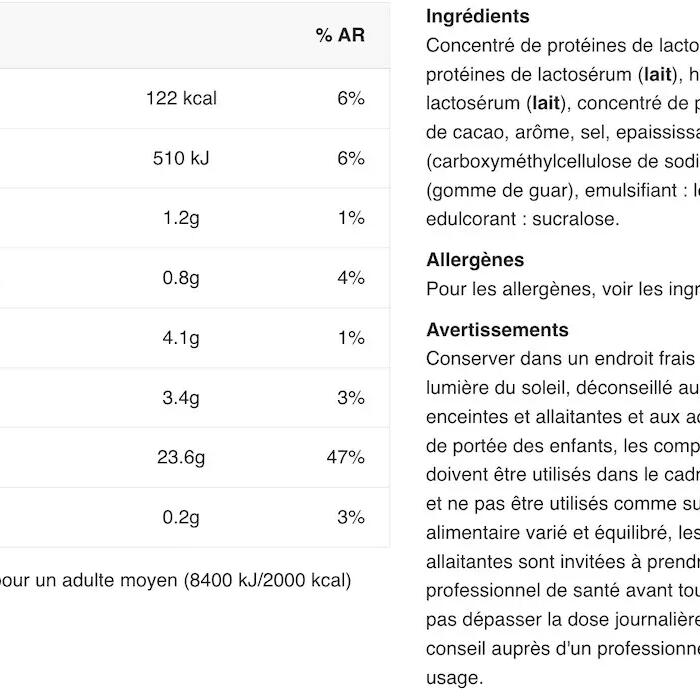The width and height of the screenshot is (700, 700).
Task: Click the adulte moyen 8400 kJ footnote
Action: click(x=175, y=580)
